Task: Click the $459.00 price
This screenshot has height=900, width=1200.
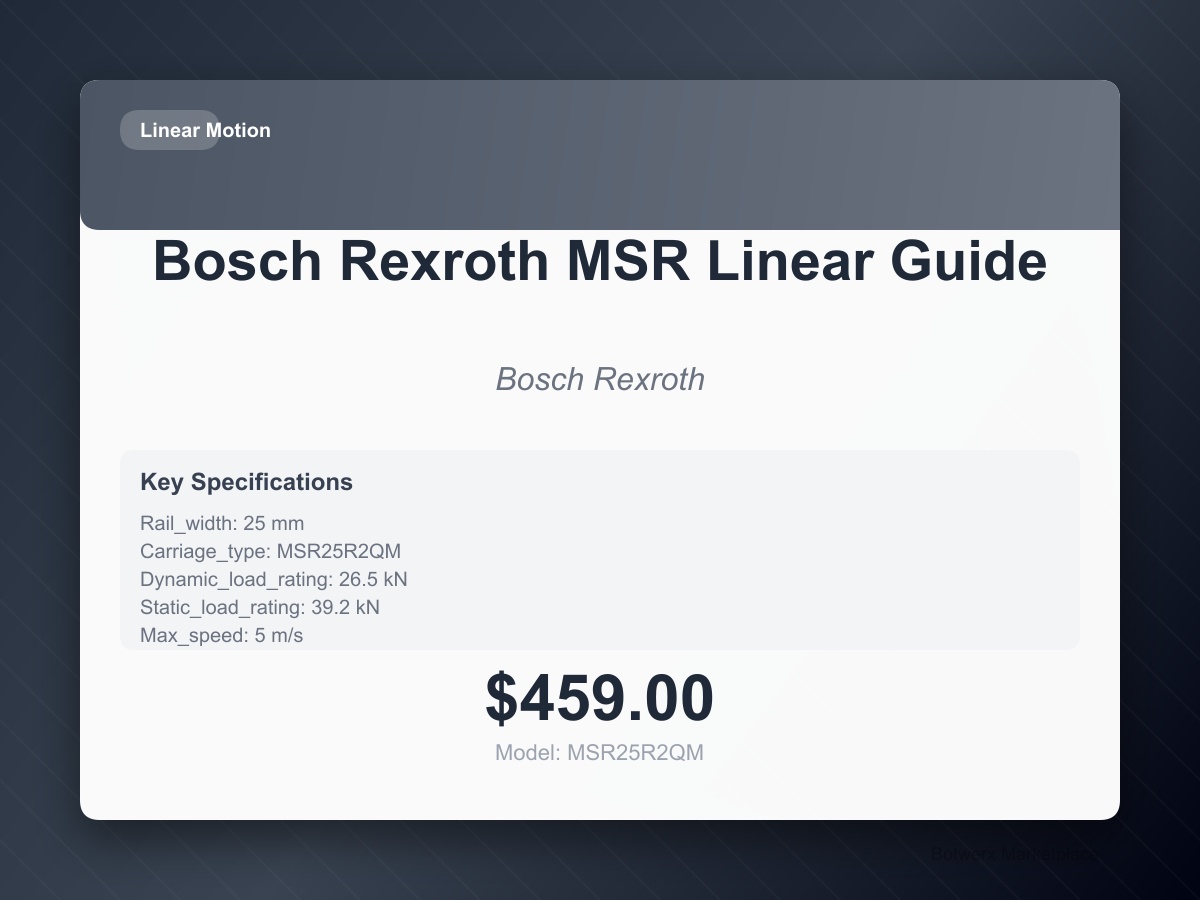Action: pos(600,698)
